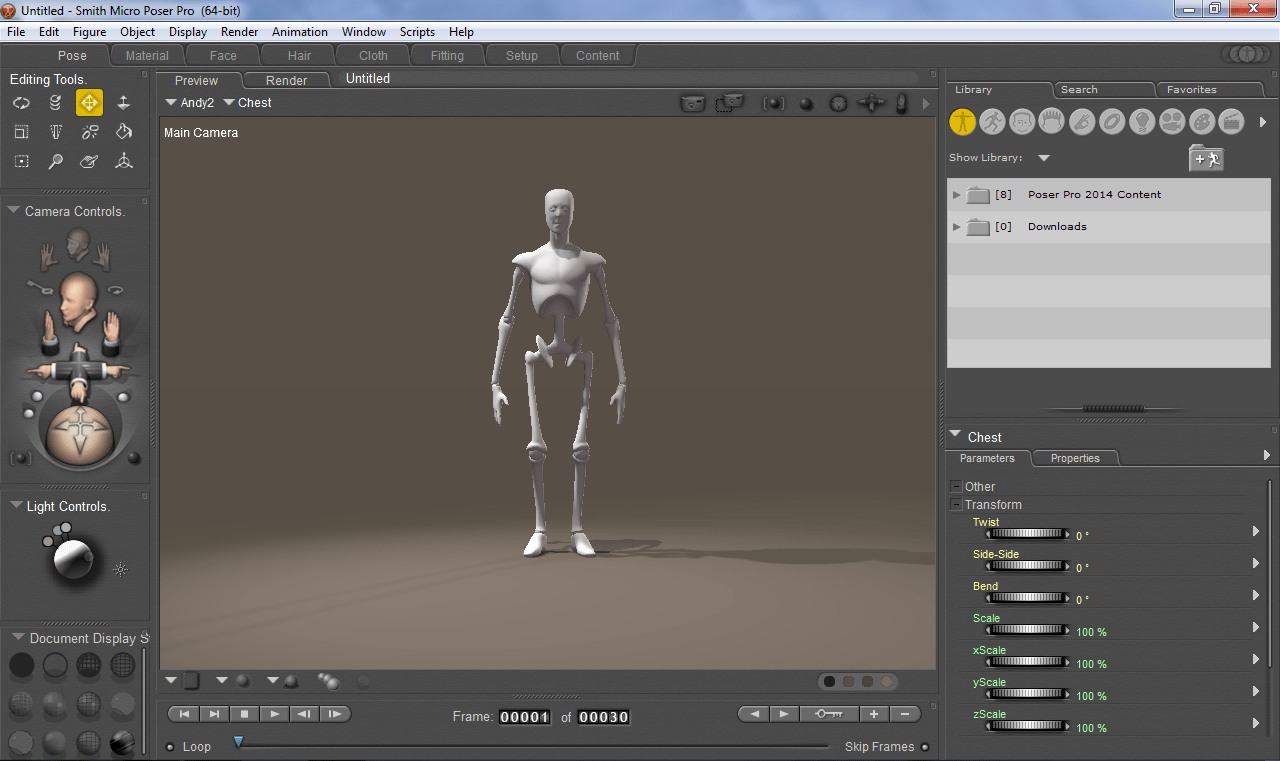Viewport: 1280px width, 761px height.
Task: Click the total frames count field
Action: click(604, 717)
